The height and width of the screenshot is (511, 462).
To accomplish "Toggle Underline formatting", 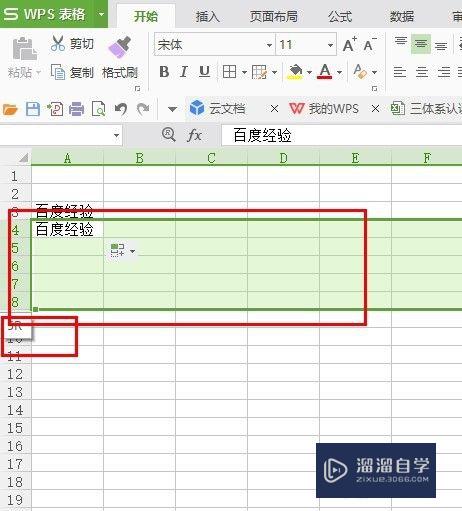I will tap(204, 72).
